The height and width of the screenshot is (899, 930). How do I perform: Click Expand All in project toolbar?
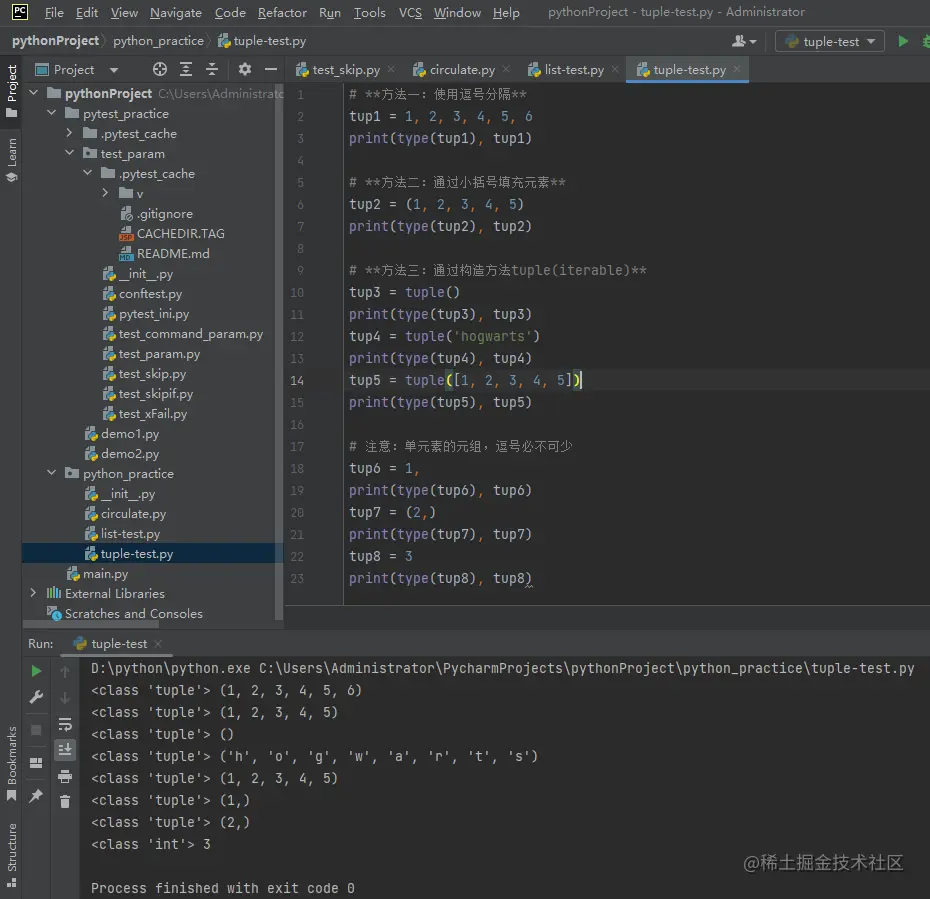(186, 69)
